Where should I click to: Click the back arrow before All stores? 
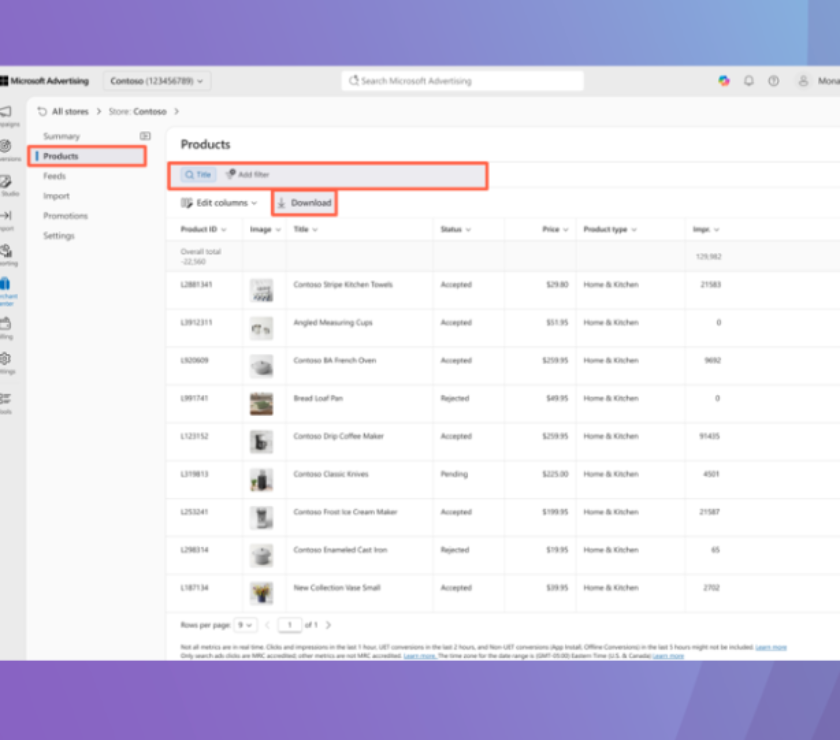(x=42, y=111)
